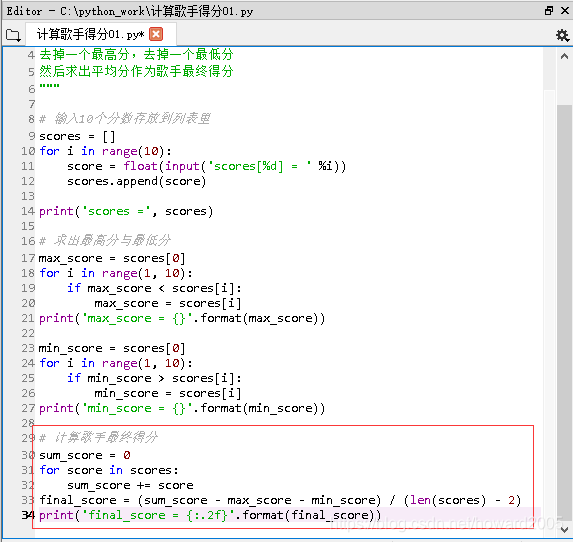The width and height of the screenshot is (573, 542).
Task: Click 'if max_score < scores[i]:' line
Action: coord(154,288)
